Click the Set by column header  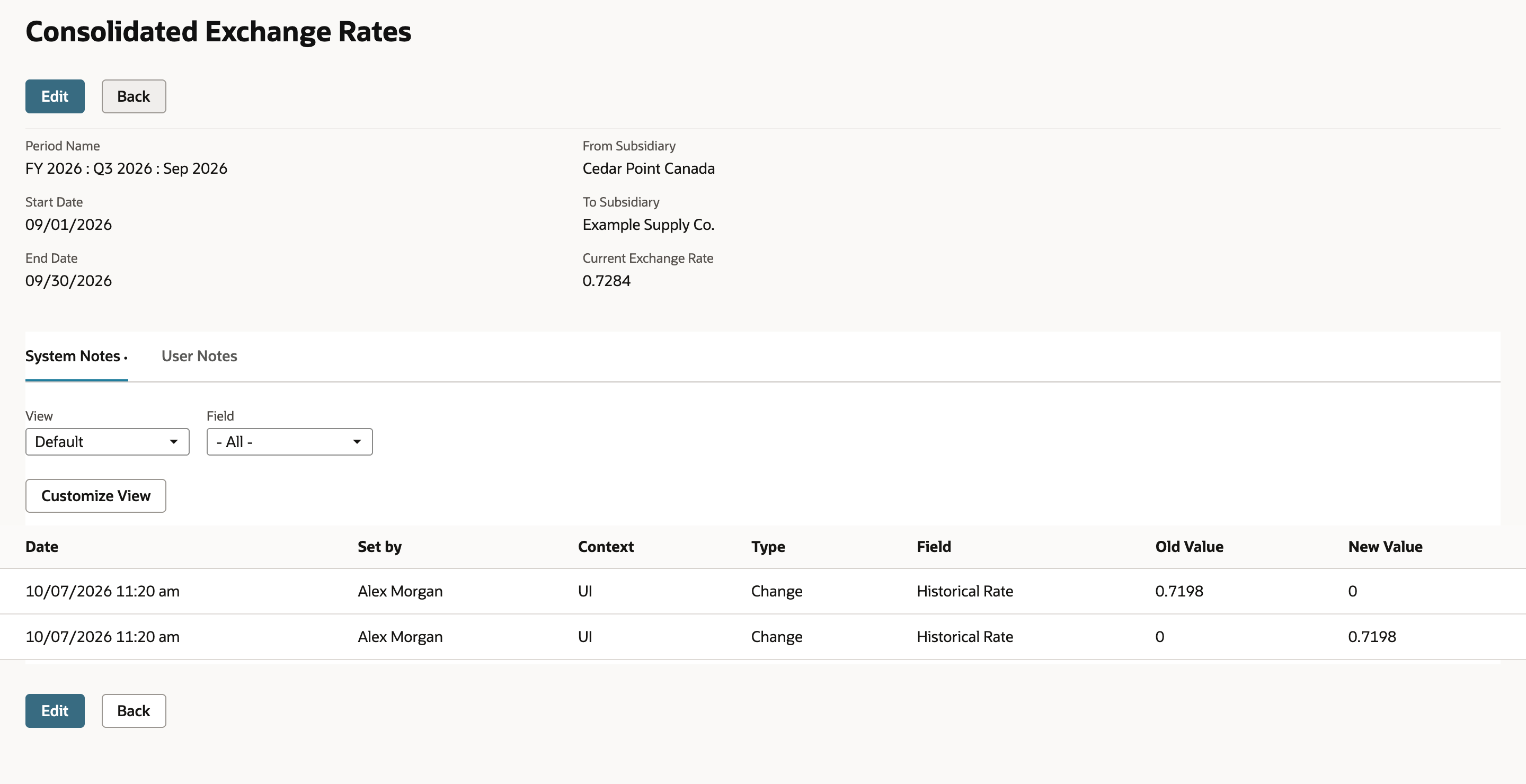point(380,547)
